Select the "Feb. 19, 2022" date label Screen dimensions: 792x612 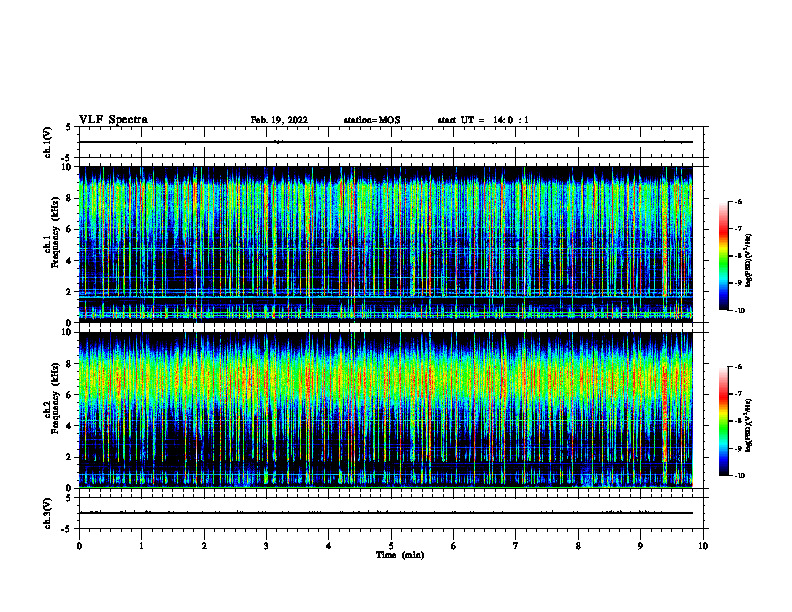point(279,120)
